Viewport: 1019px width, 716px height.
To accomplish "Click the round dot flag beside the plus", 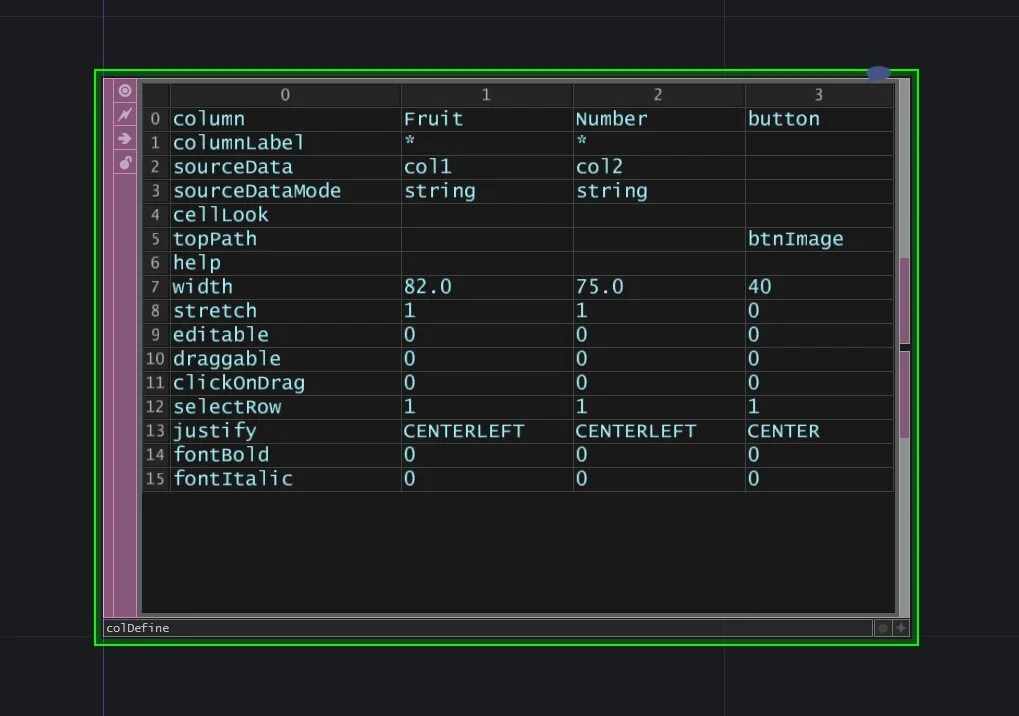I will pyautogui.click(x=883, y=628).
